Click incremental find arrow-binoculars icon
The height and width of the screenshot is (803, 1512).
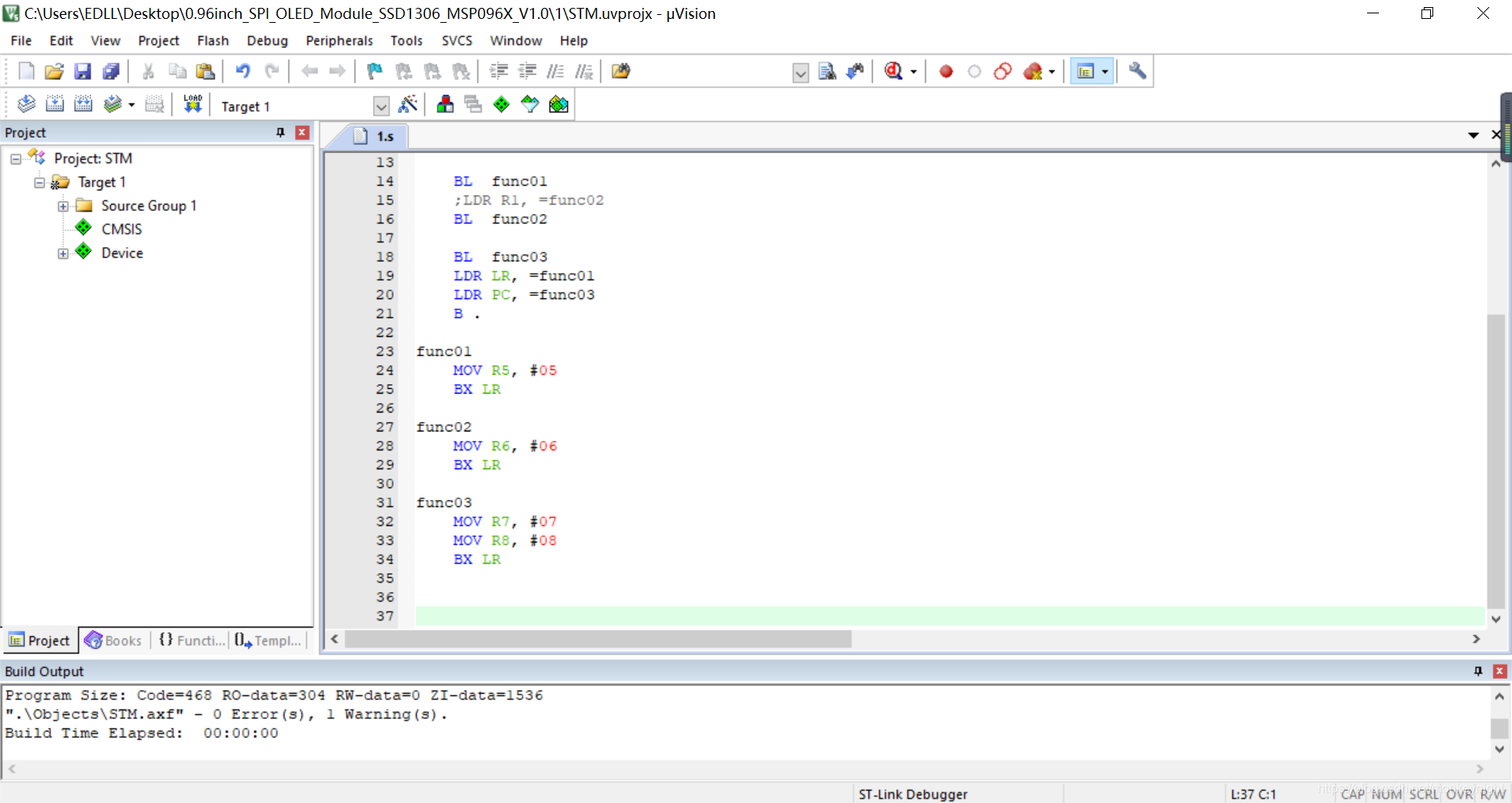(855, 72)
